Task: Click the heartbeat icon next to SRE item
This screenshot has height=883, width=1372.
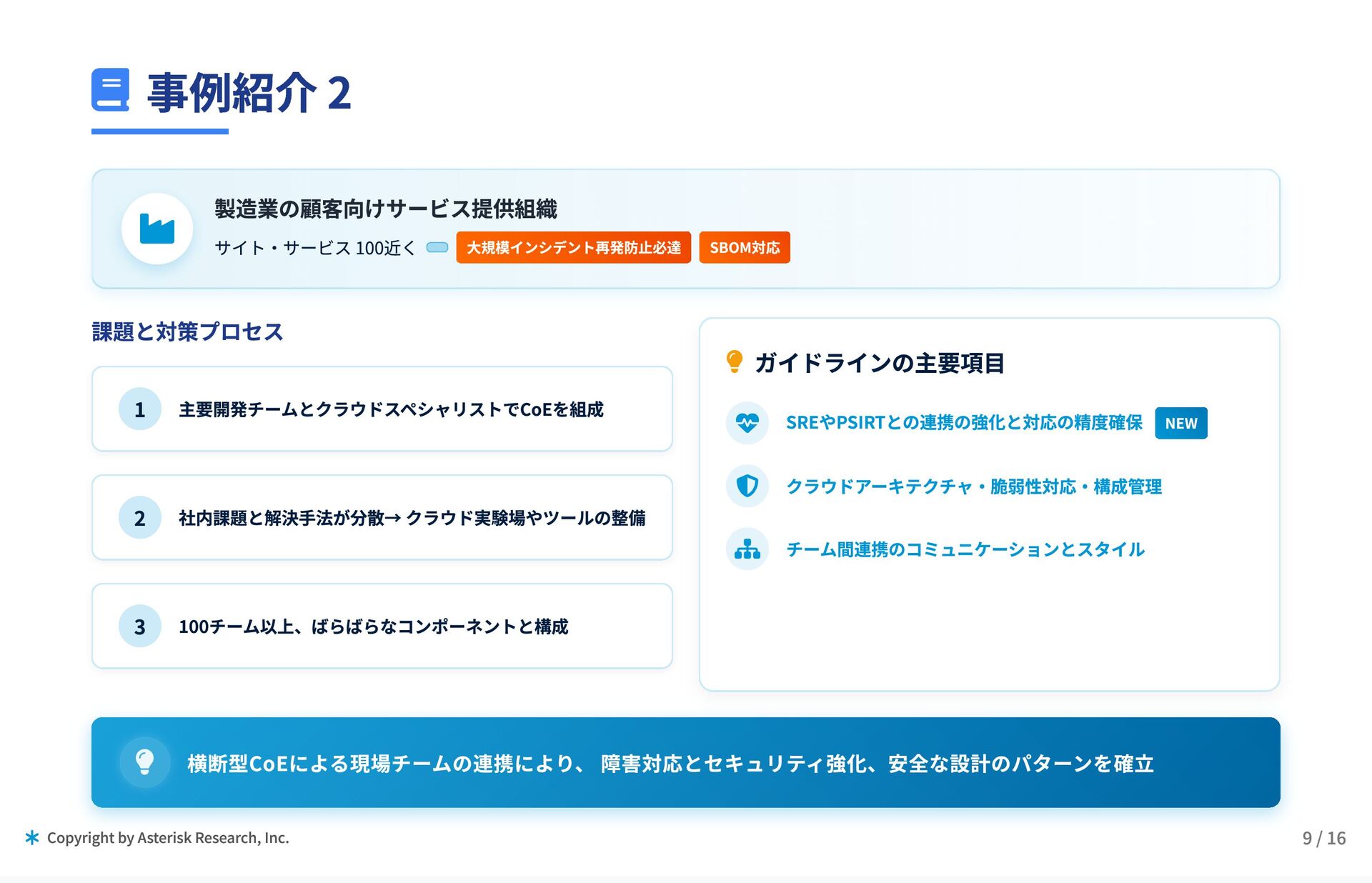Action: [x=747, y=423]
